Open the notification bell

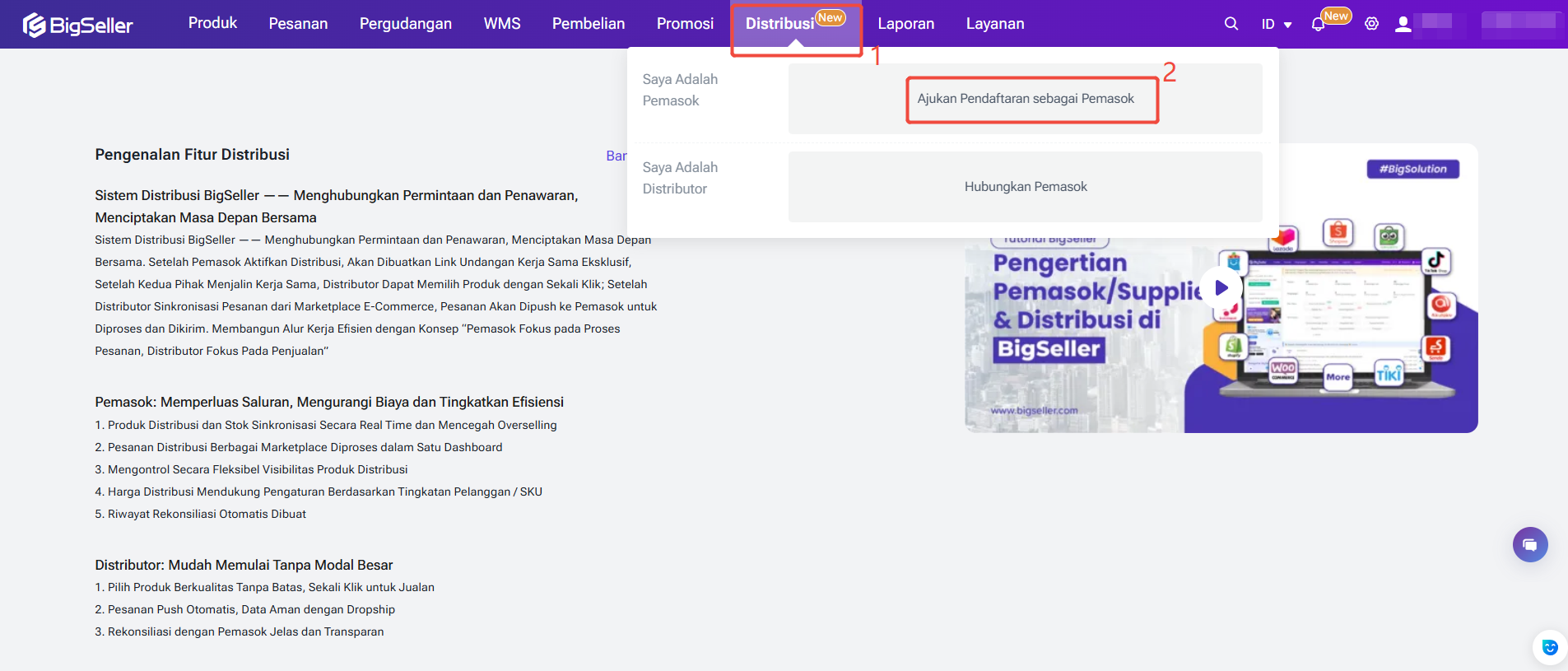pyautogui.click(x=1318, y=25)
